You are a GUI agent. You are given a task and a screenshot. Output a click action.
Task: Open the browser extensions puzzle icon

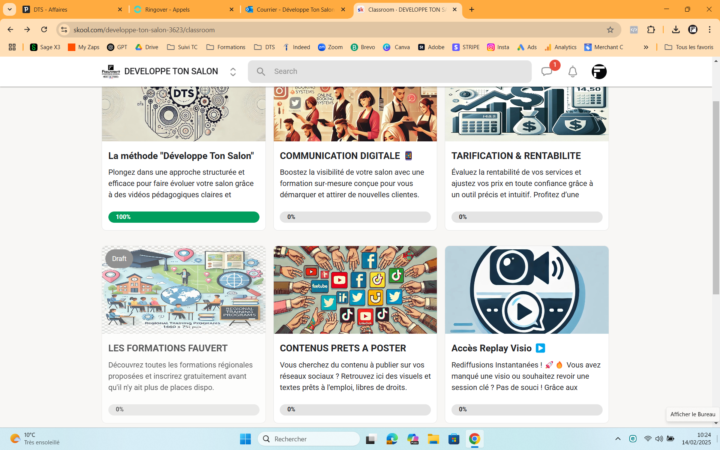click(x=651, y=29)
